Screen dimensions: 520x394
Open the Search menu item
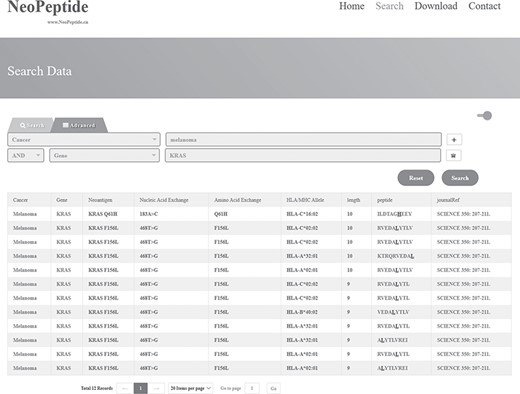coord(389,6)
